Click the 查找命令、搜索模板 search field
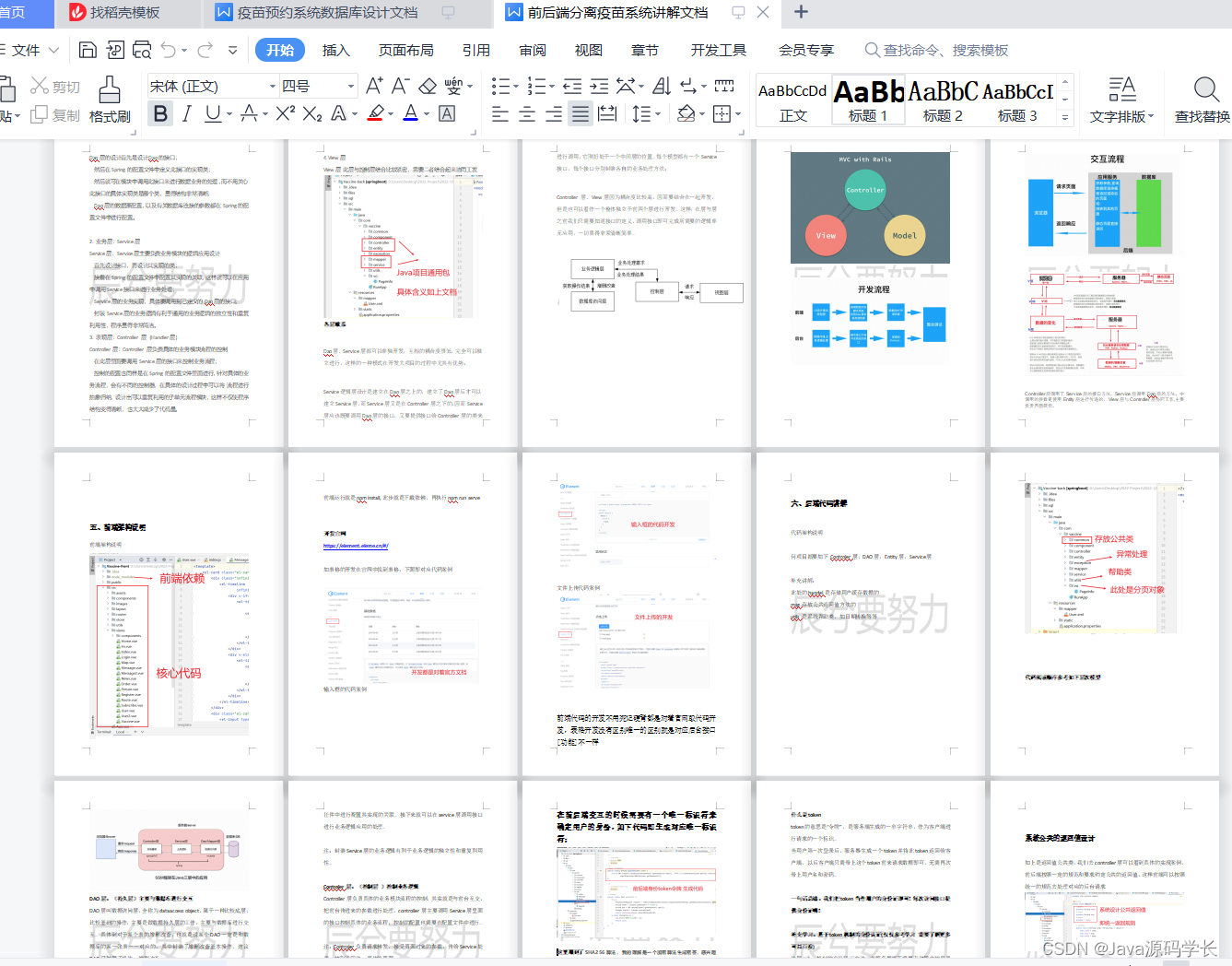1232x966 pixels. pos(937,50)
